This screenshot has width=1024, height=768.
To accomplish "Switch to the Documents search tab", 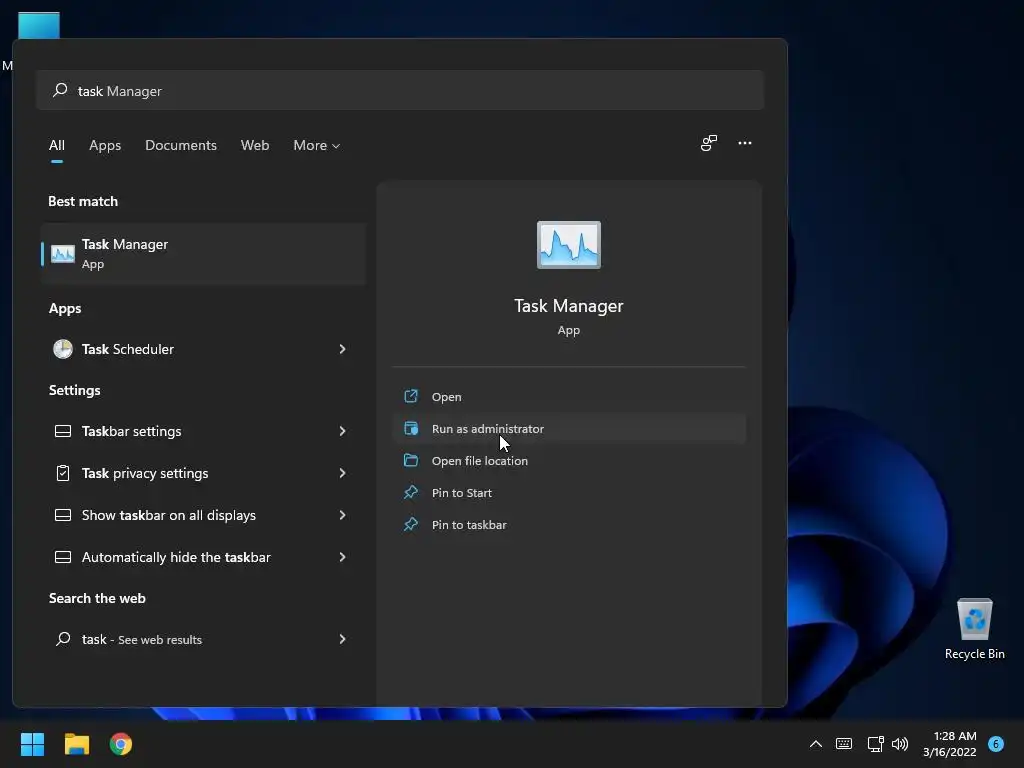I will coord(181,145).
